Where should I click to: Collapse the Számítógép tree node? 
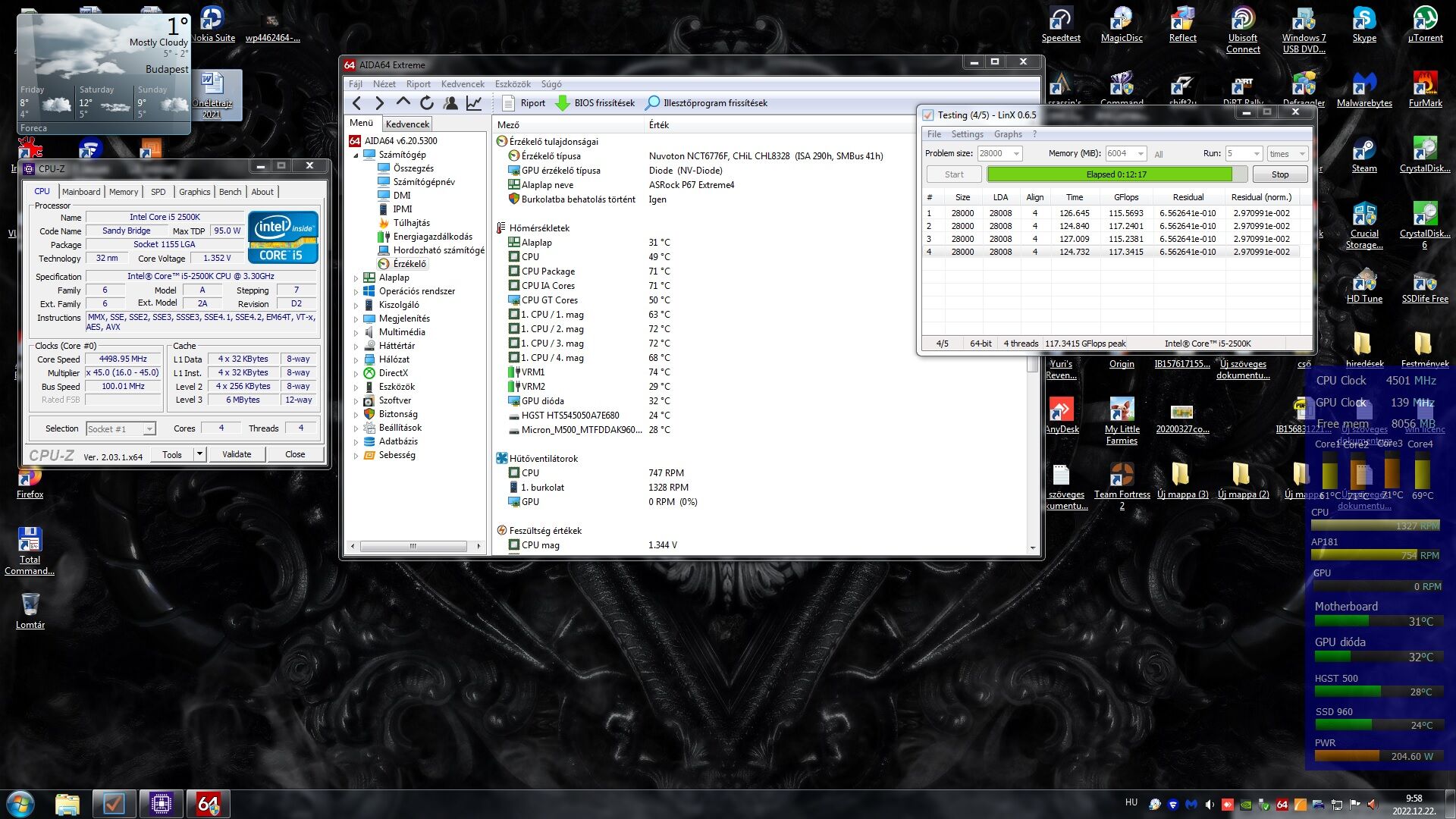pos(356,155)
